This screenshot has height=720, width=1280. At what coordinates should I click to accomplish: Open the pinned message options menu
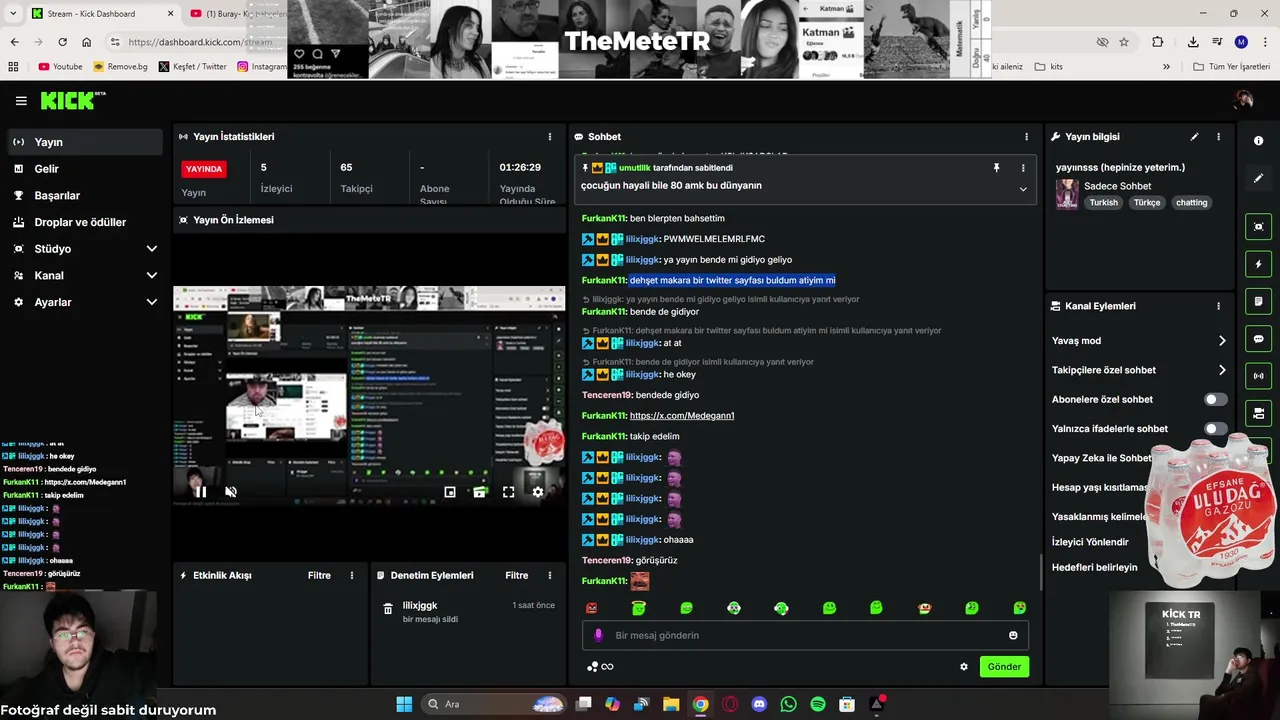coord(1023,168)
